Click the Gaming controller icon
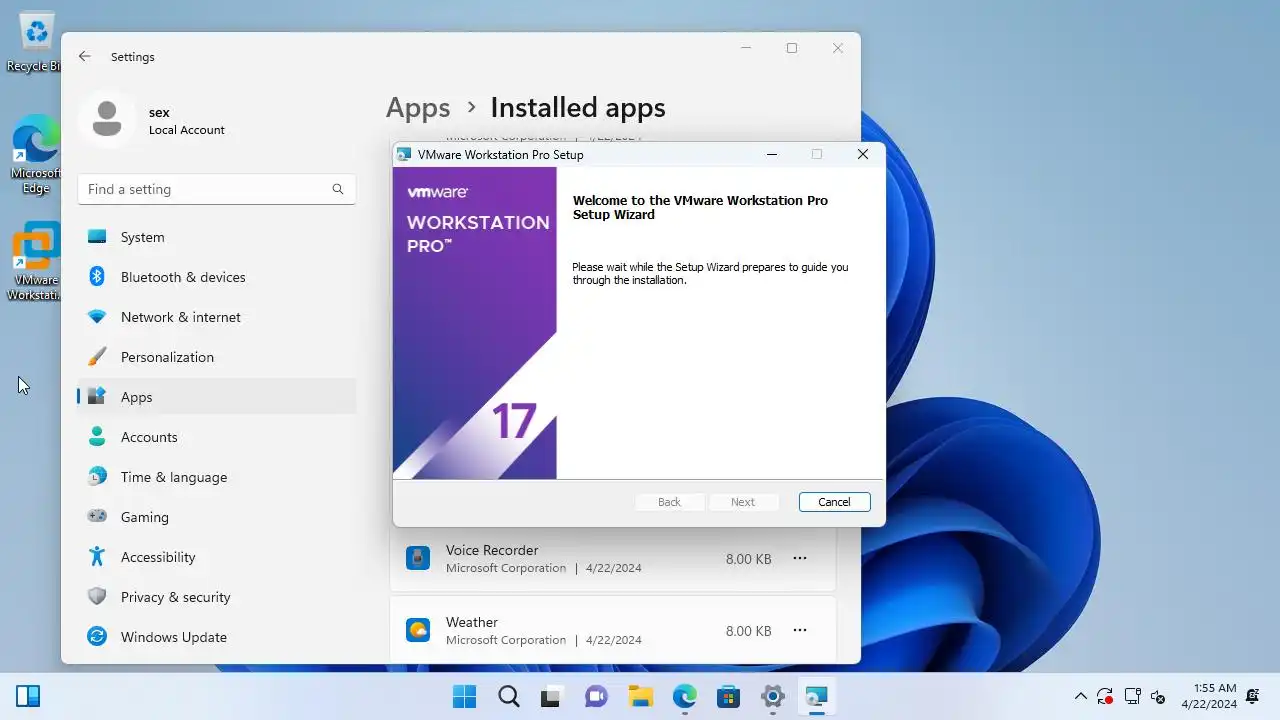Image resolution: width=1280 pixels, height=720 pixels. coord(97,517)
